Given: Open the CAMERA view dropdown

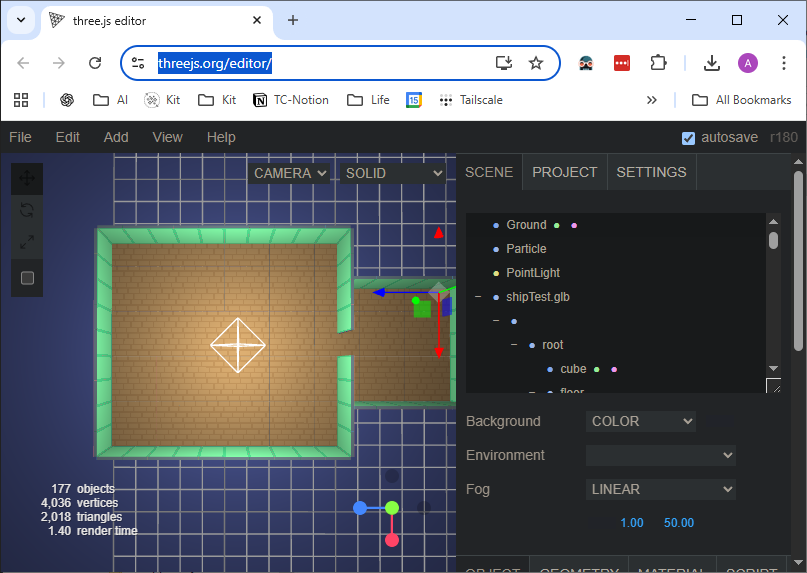Looking at the screenshot, I should (x=290, y=173).
